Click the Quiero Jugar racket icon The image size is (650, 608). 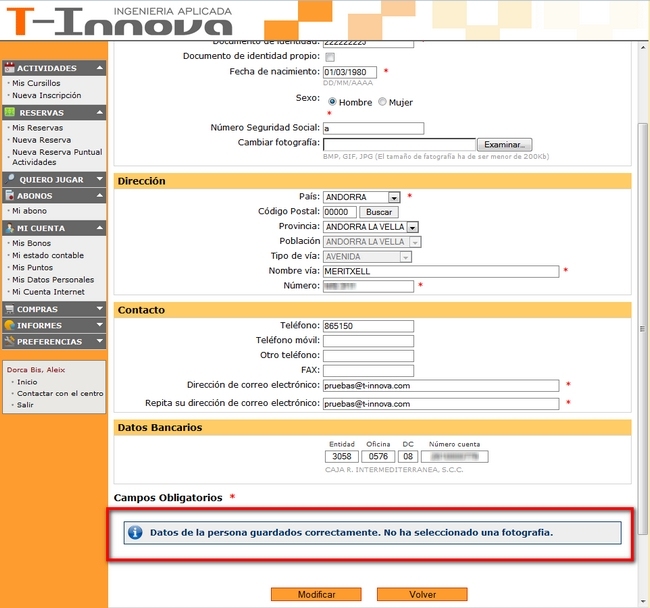coord(9,179)
